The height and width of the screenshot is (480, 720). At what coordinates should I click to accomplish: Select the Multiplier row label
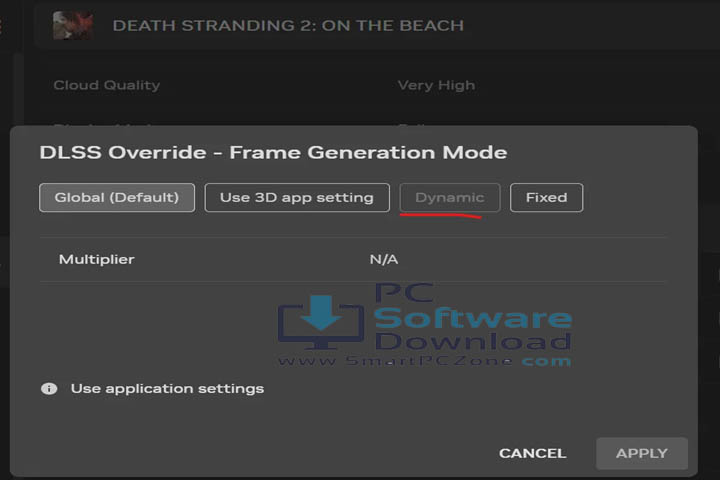97,260
